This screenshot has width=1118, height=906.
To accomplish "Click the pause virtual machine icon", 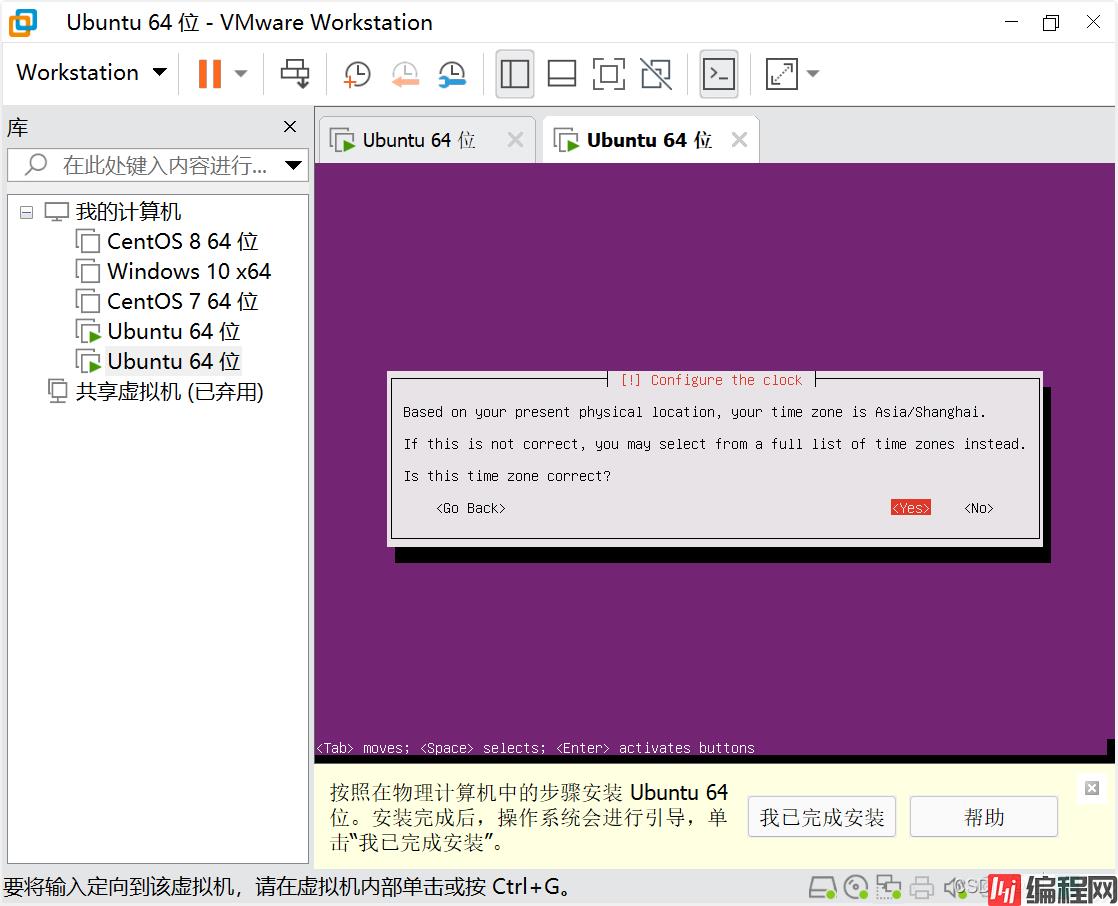I will pos(209,73).
